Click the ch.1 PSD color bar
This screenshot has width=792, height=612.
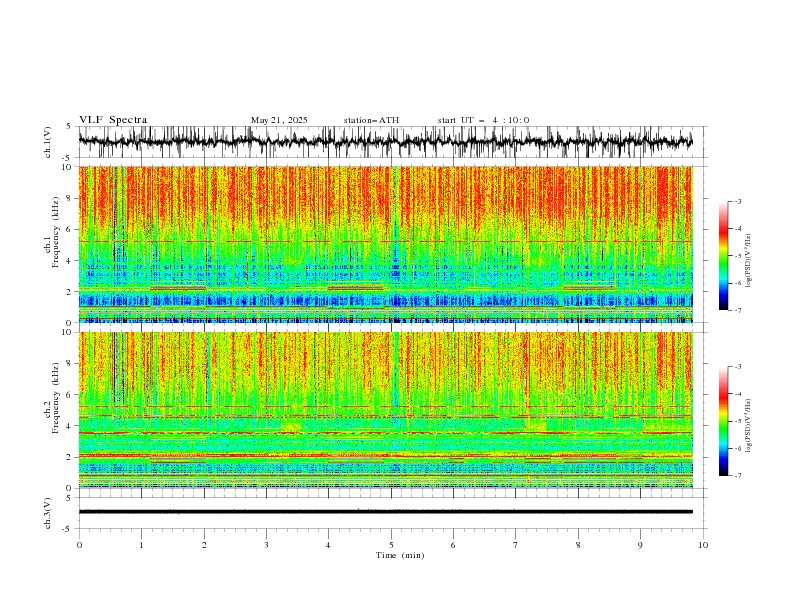point(723,255)
